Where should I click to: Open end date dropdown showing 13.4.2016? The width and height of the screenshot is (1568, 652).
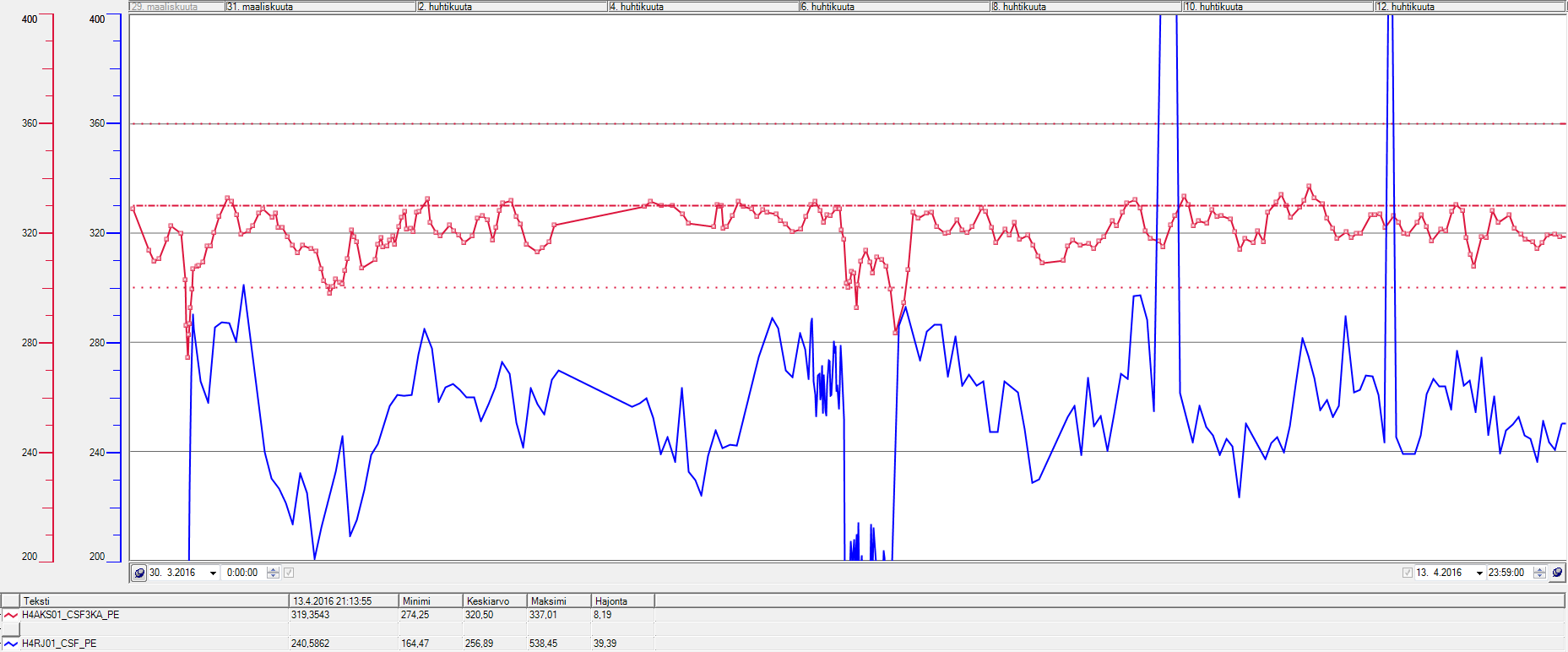click(1479, 573)
